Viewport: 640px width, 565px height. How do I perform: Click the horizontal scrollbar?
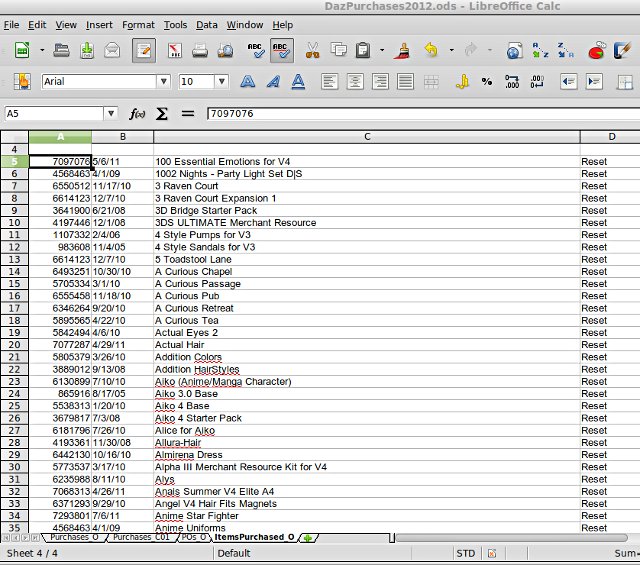coord(511,538)
